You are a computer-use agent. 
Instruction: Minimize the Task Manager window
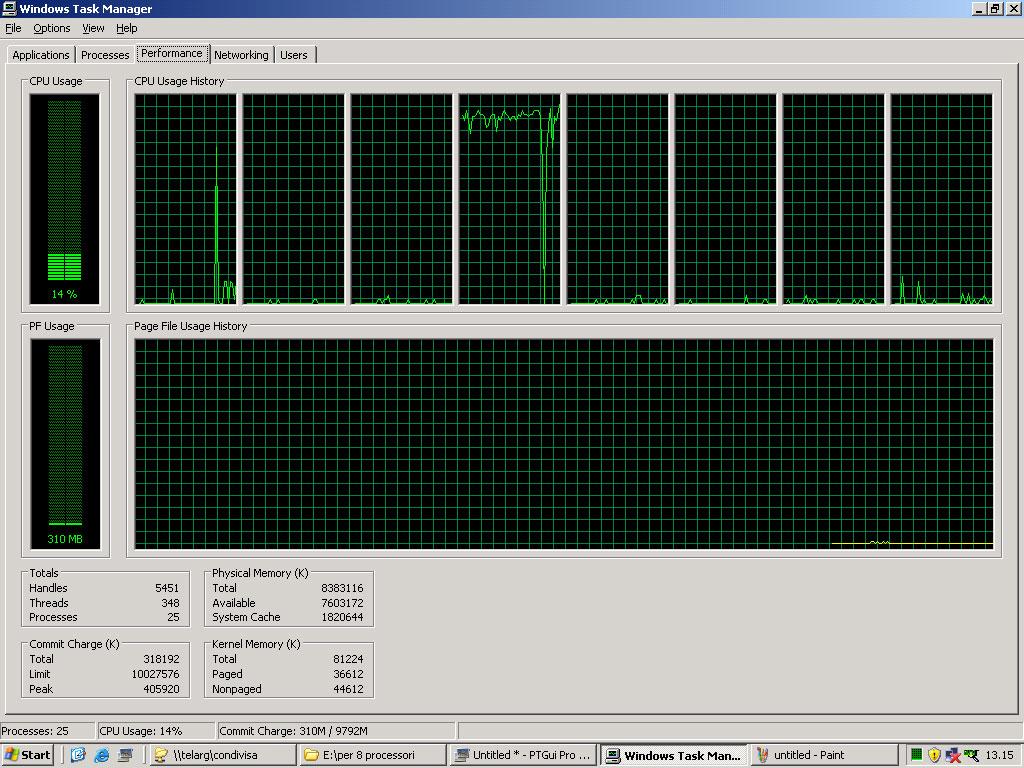[979, 8]
